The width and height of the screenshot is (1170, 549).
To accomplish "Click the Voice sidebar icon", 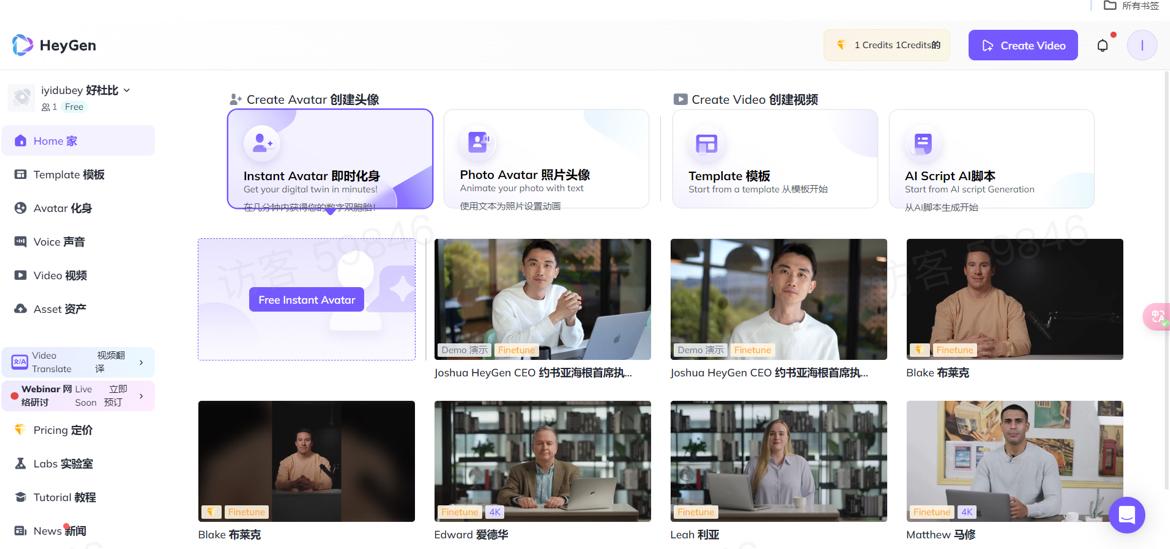I will coord(20,242).
